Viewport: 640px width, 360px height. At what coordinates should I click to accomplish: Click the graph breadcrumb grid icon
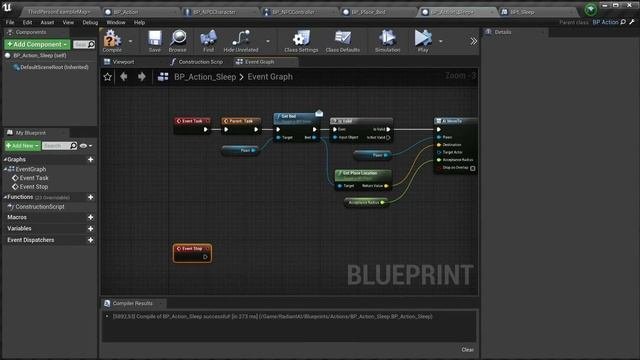click(x=163, y=77)
